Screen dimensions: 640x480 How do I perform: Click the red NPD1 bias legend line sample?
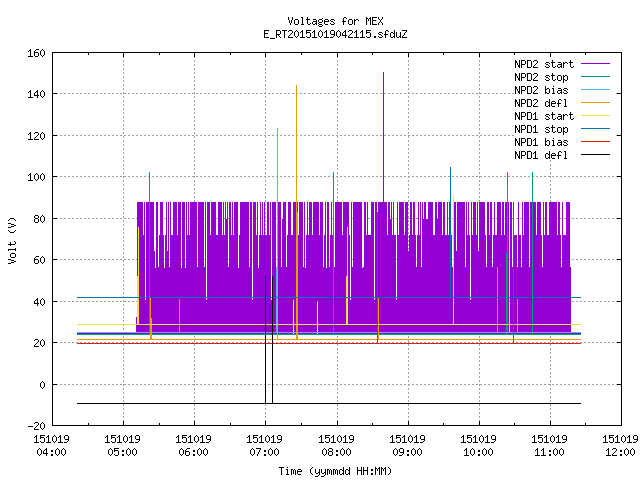click(x=595, y=142)
